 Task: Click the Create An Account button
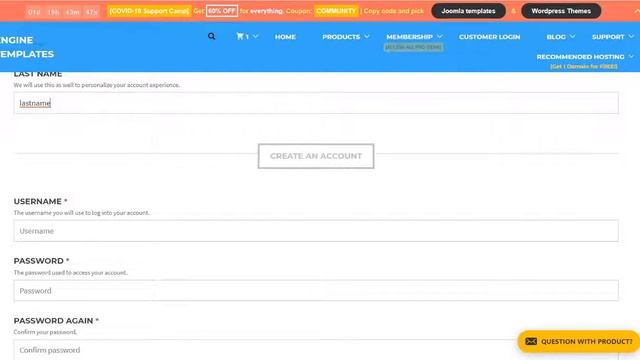pos(316,156)
